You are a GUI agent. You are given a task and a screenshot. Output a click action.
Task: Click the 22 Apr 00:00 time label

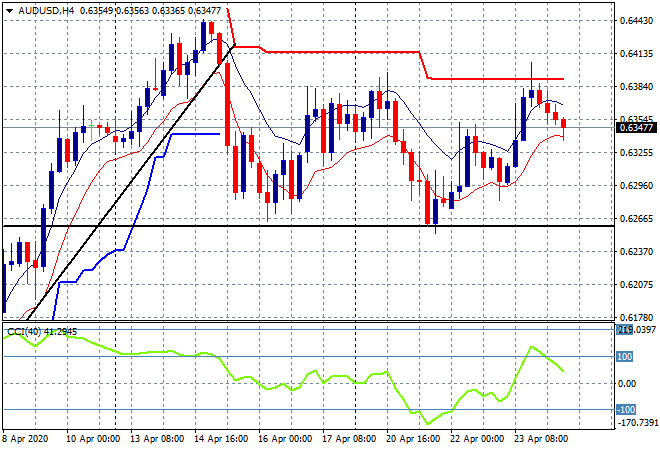477,439
